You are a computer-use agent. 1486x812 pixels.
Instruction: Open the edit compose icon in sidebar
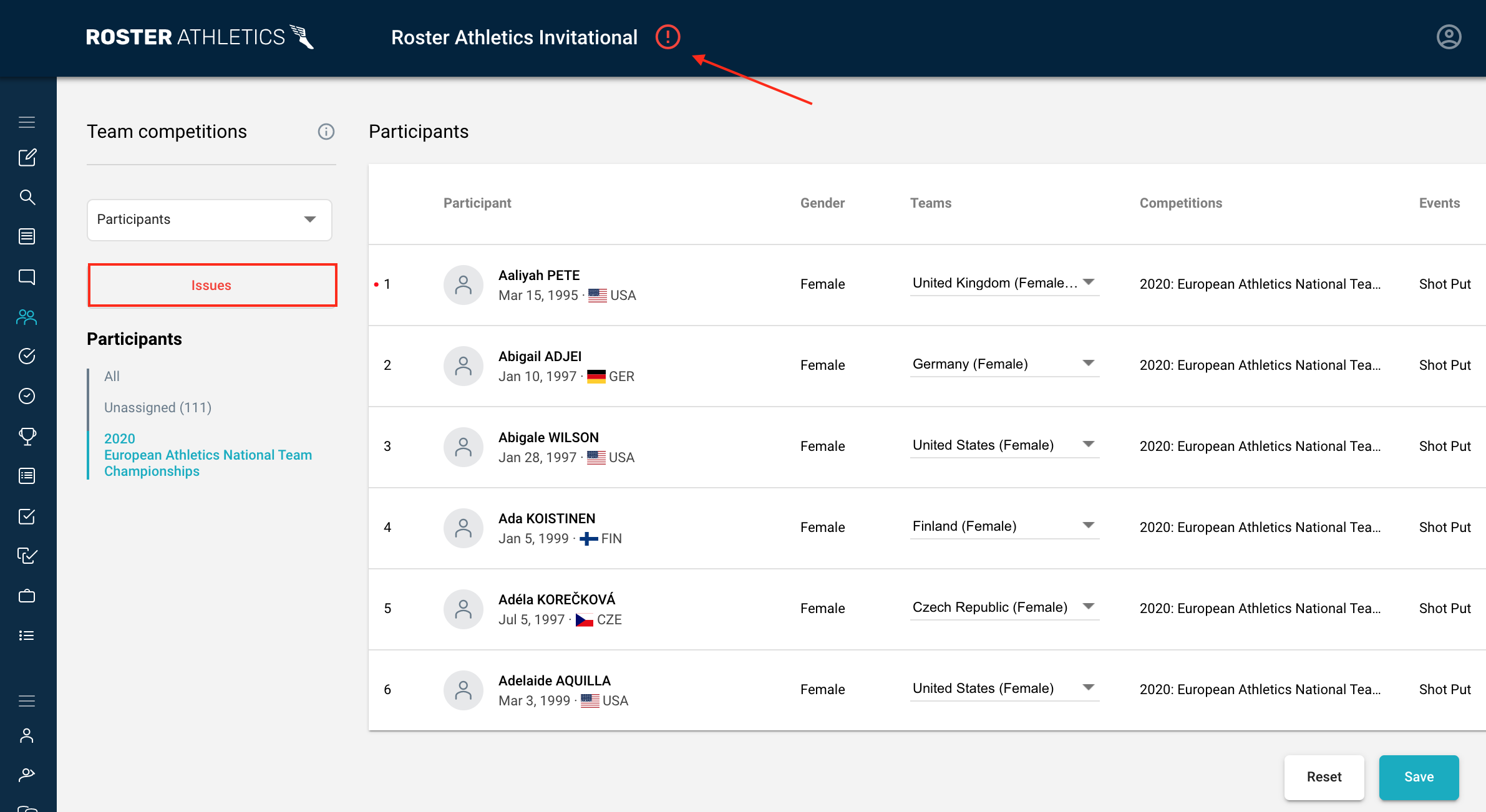[27, 158]
